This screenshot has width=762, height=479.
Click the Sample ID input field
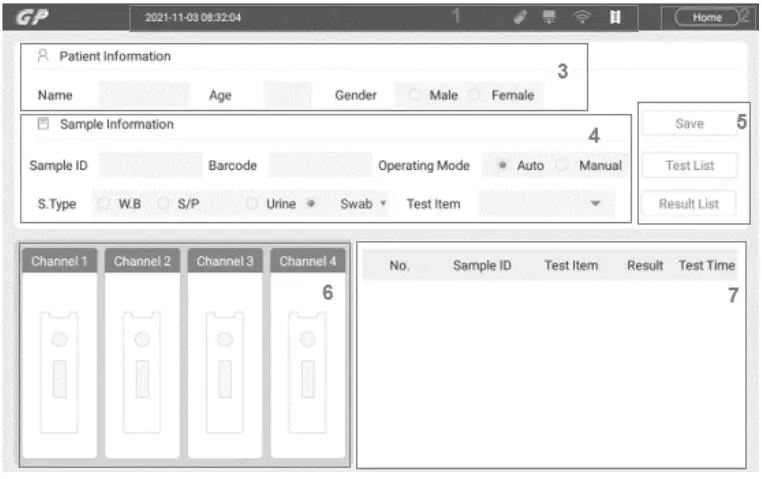[151, 165]
